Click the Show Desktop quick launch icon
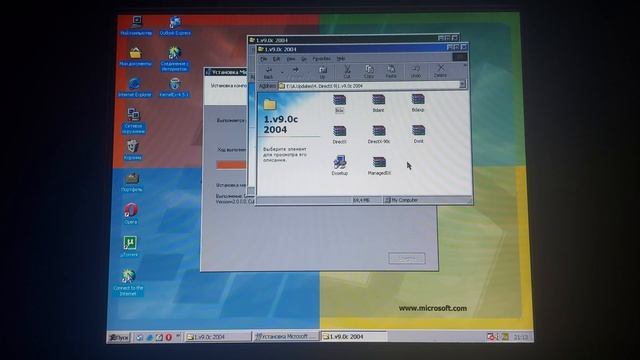The image size is (640, 360). point(159,337)
